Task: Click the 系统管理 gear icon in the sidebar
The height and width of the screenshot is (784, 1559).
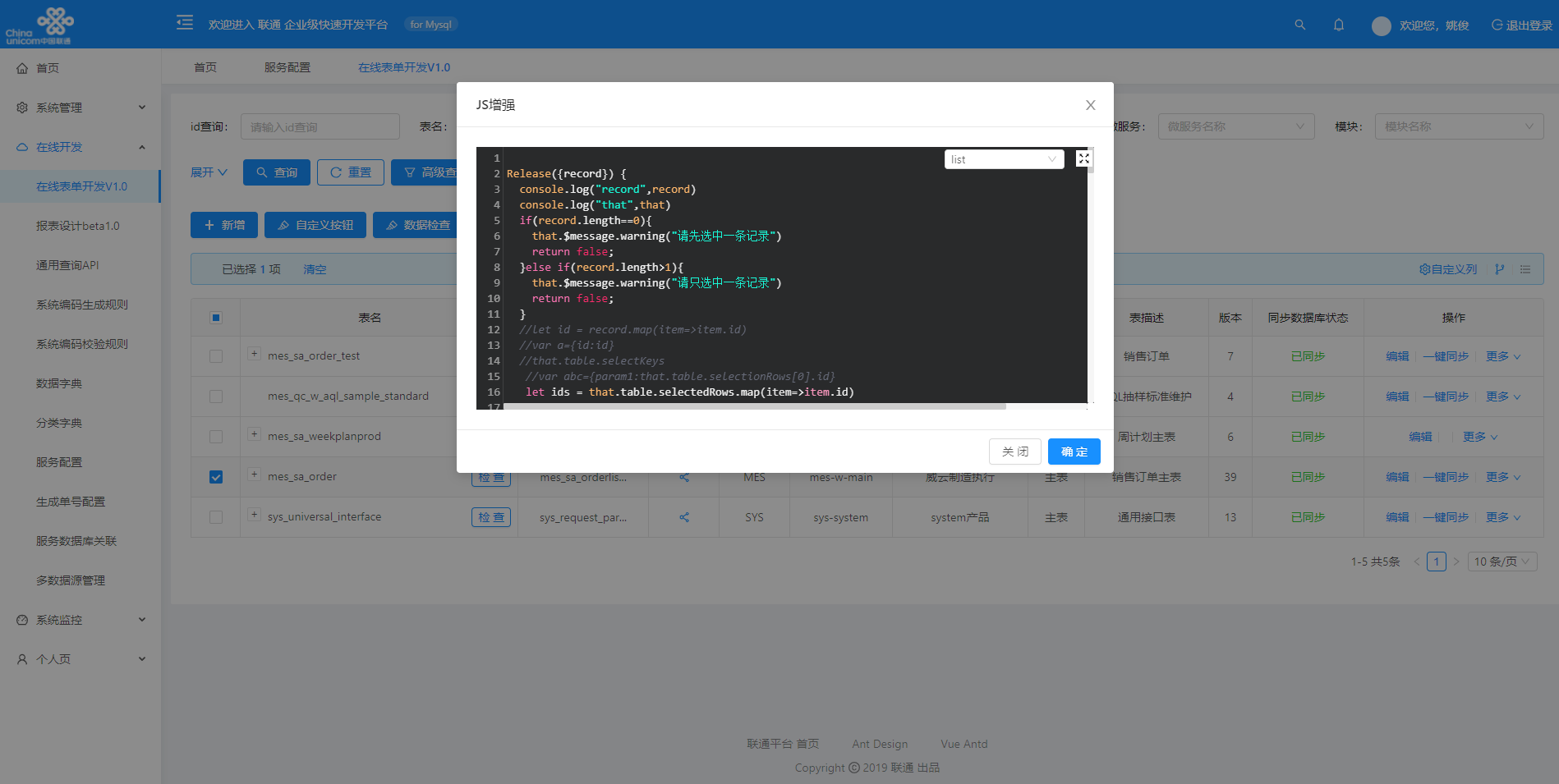Action: coord(22,108)
